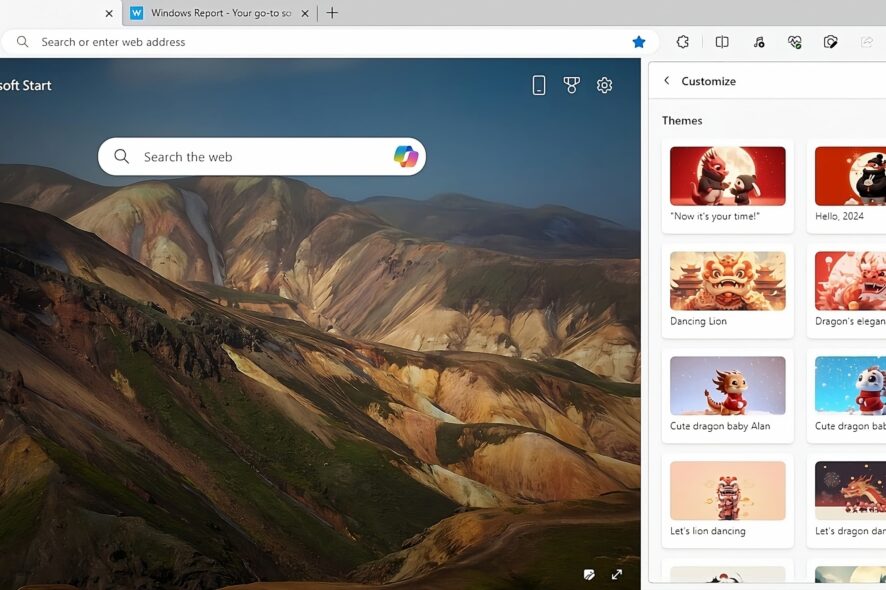
Task: Open the Extensions puzzle icon
Action: [x=683, y=42]
